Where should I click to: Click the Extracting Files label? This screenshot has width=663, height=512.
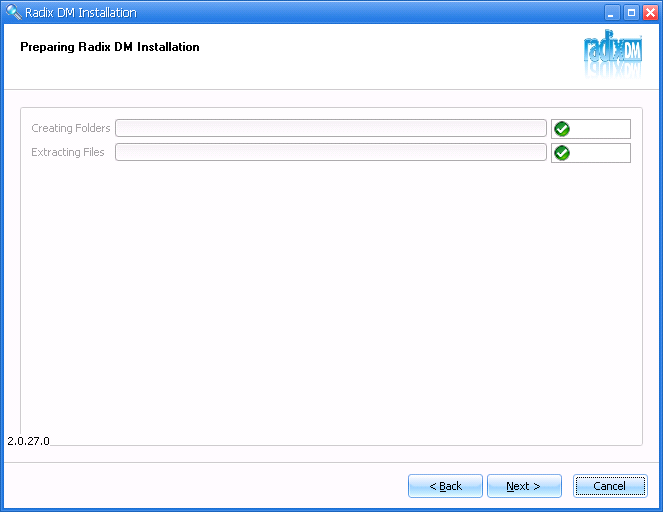pyautogui.click(x=68, y=152)
